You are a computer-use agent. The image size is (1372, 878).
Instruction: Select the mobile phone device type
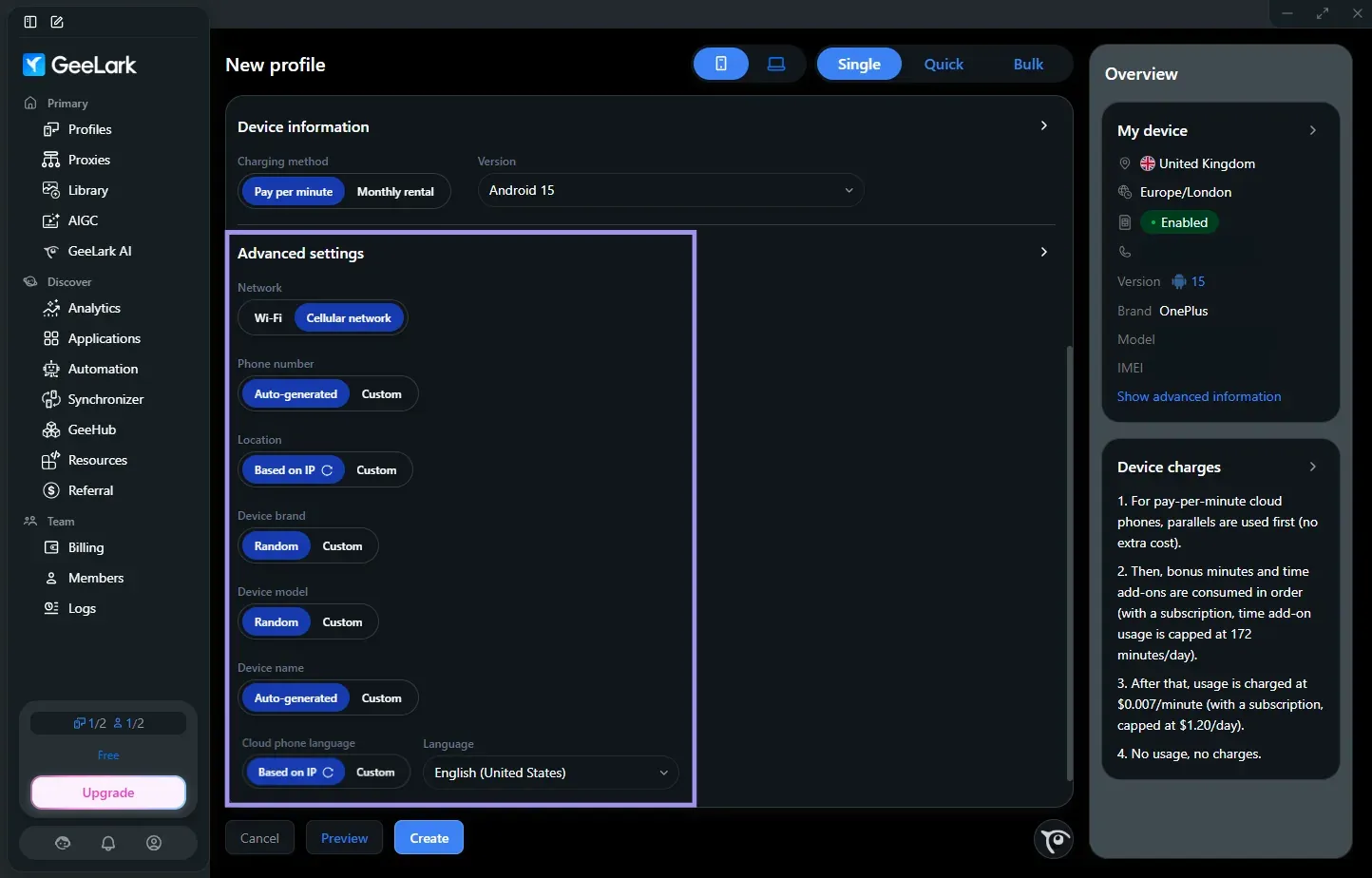pos(721,64)
